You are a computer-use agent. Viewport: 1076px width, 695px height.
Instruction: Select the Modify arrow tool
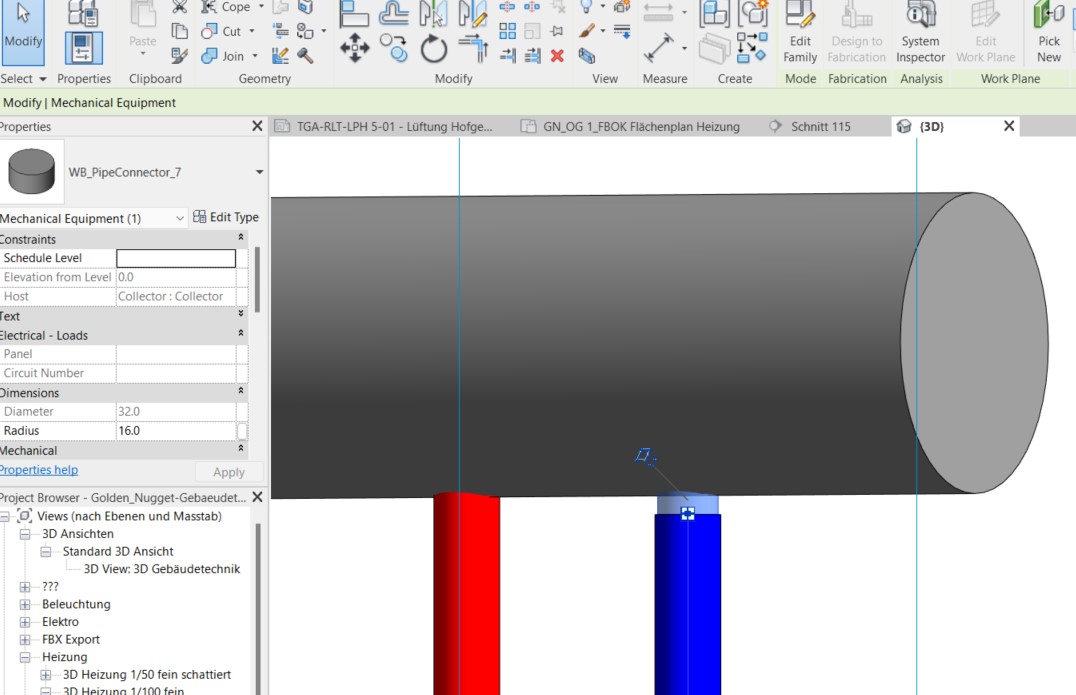pos(23,28)
